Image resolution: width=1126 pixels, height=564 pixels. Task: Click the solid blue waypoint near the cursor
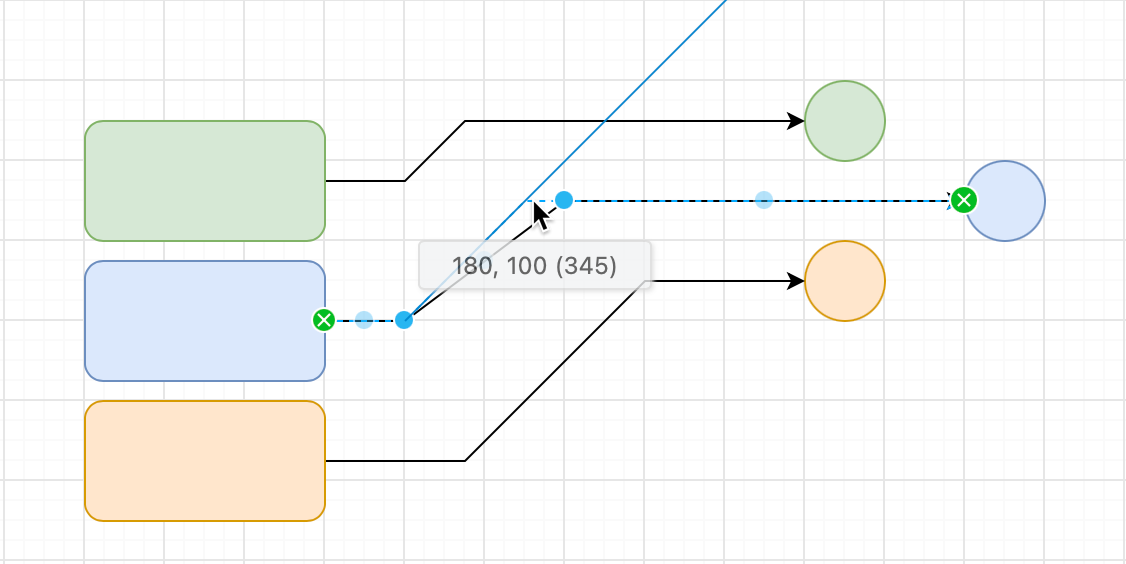564,200
